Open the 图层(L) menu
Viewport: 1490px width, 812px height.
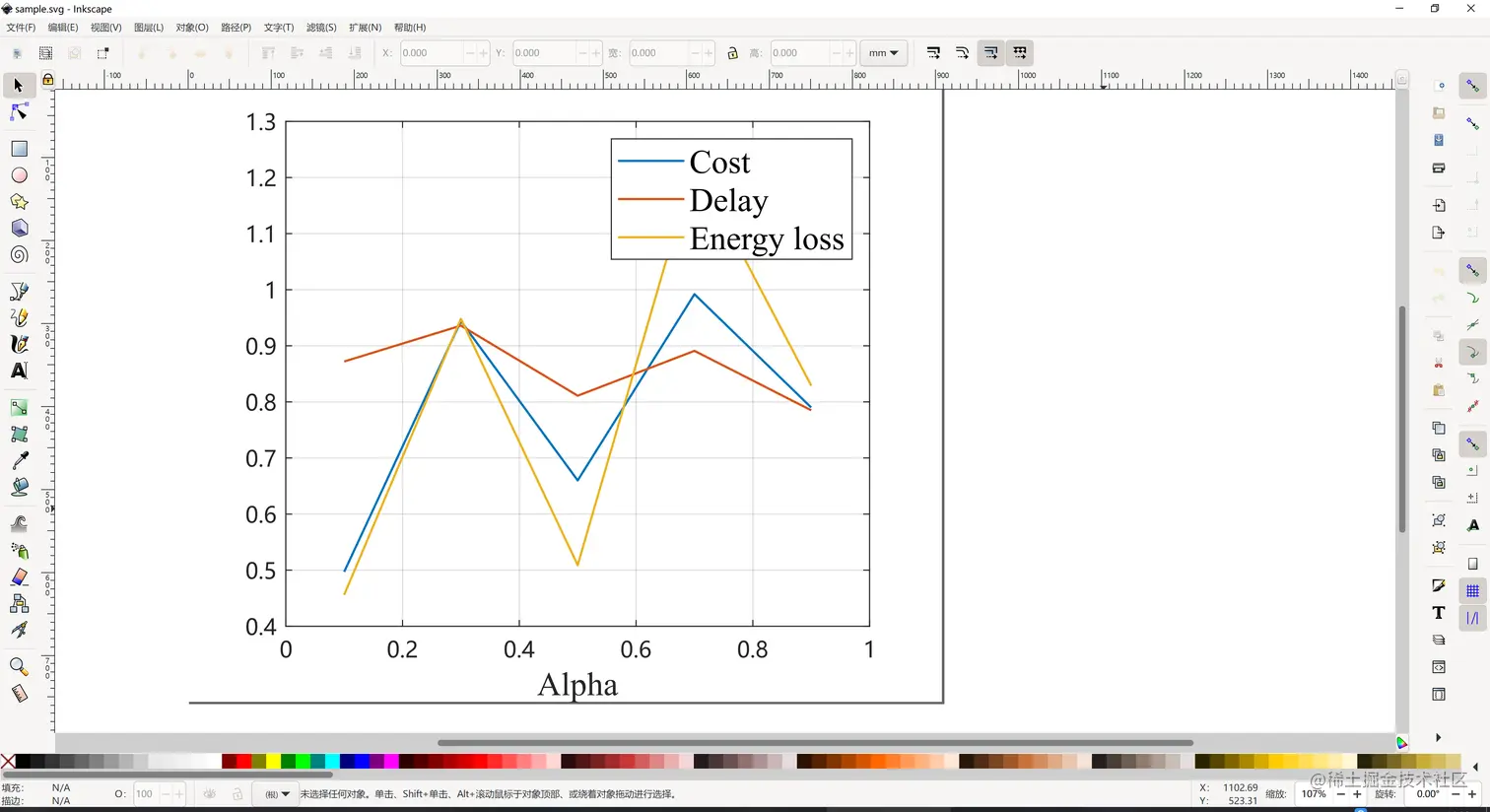click(x=149, y=28)
